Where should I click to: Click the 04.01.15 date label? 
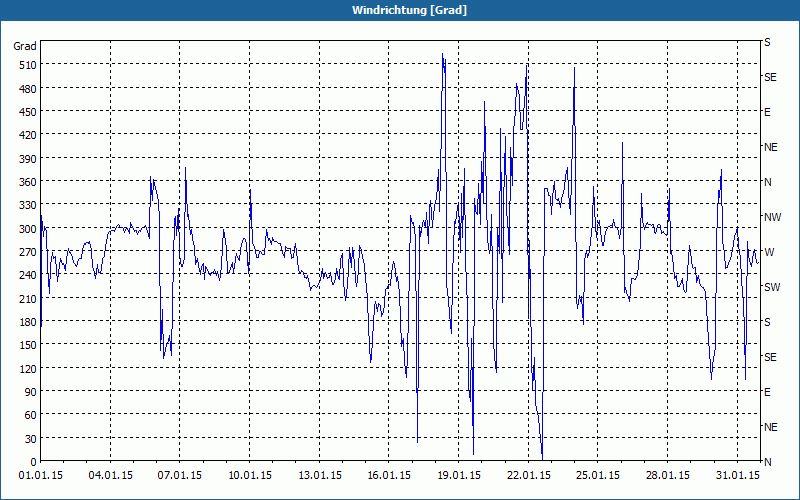point(111,476)
